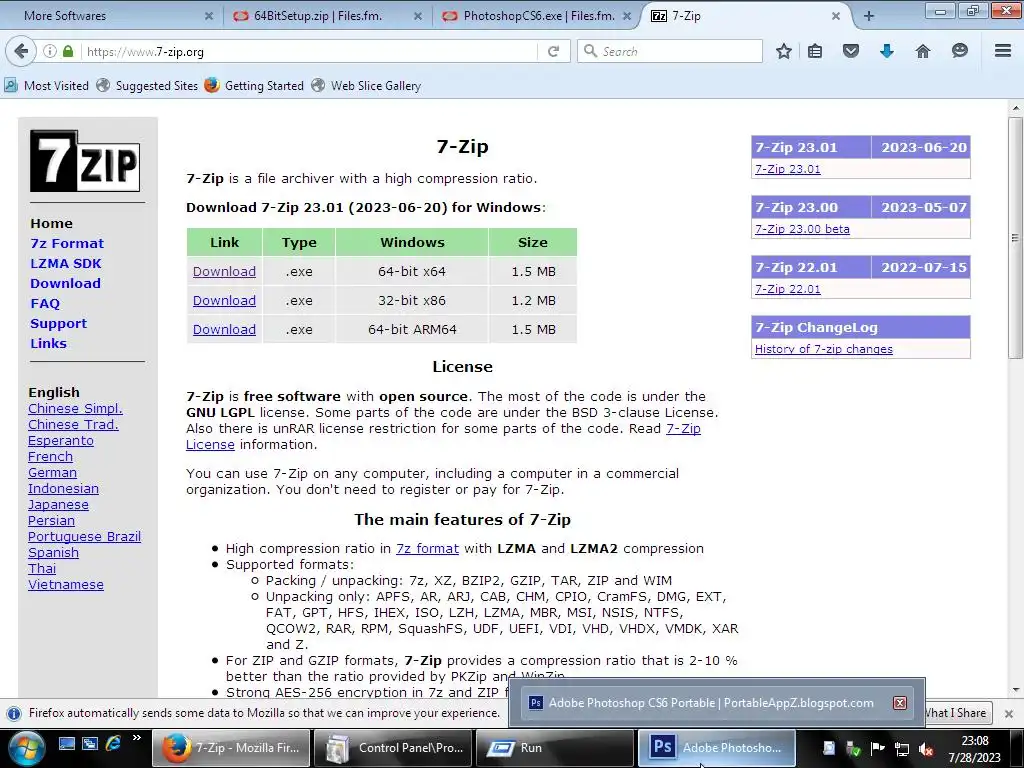
Task: Click the page vertical scrollbar thumb
Action: pos(1015,238)
